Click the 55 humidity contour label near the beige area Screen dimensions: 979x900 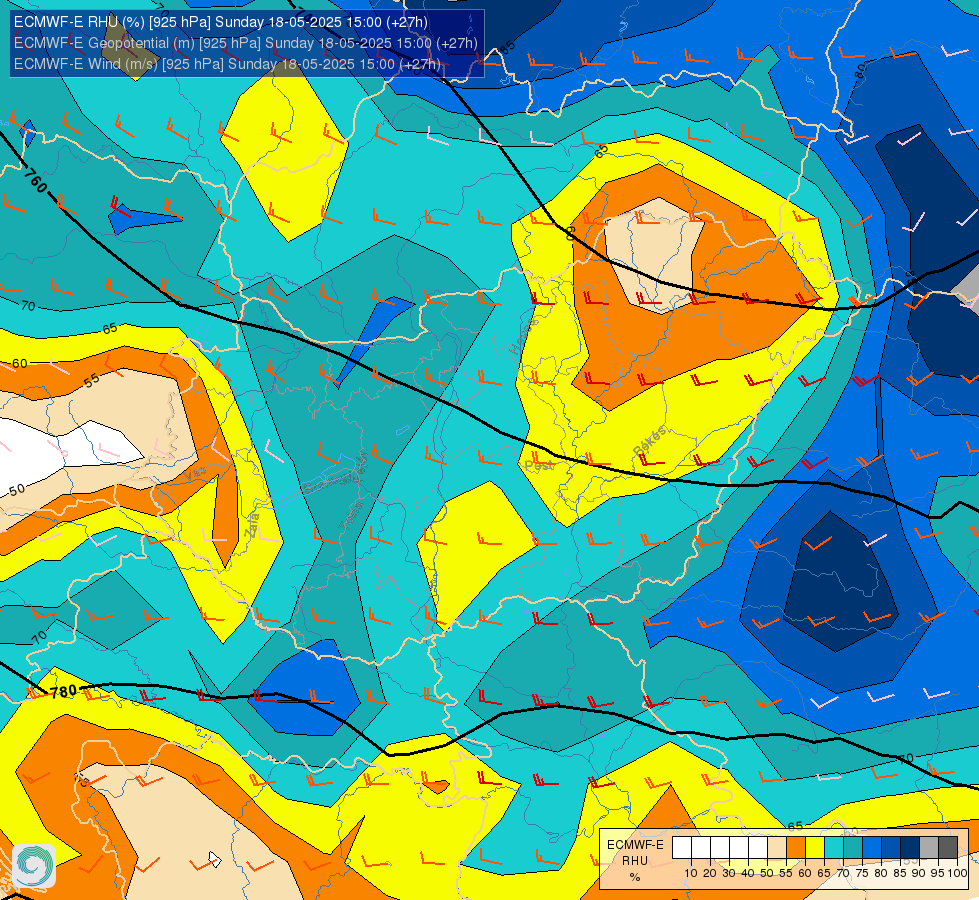point(92,380)
